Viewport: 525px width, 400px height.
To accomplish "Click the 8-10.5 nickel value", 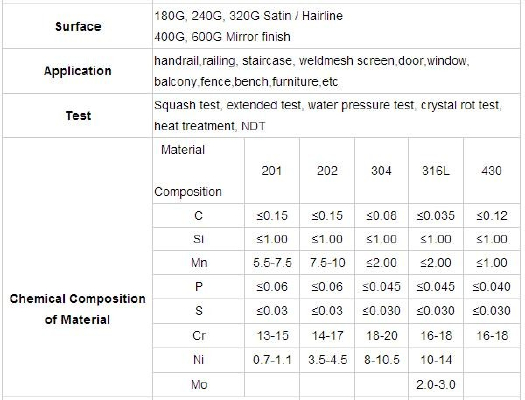I will (382, 360).
